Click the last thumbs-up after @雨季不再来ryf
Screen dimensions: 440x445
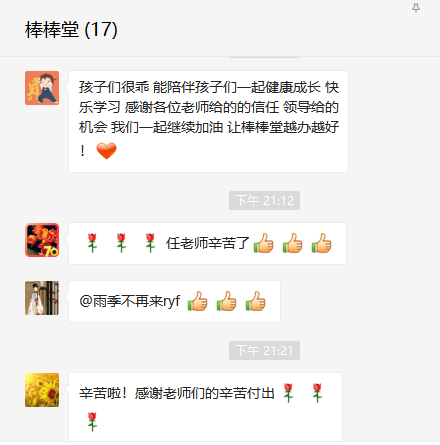(x=255, y=301)
